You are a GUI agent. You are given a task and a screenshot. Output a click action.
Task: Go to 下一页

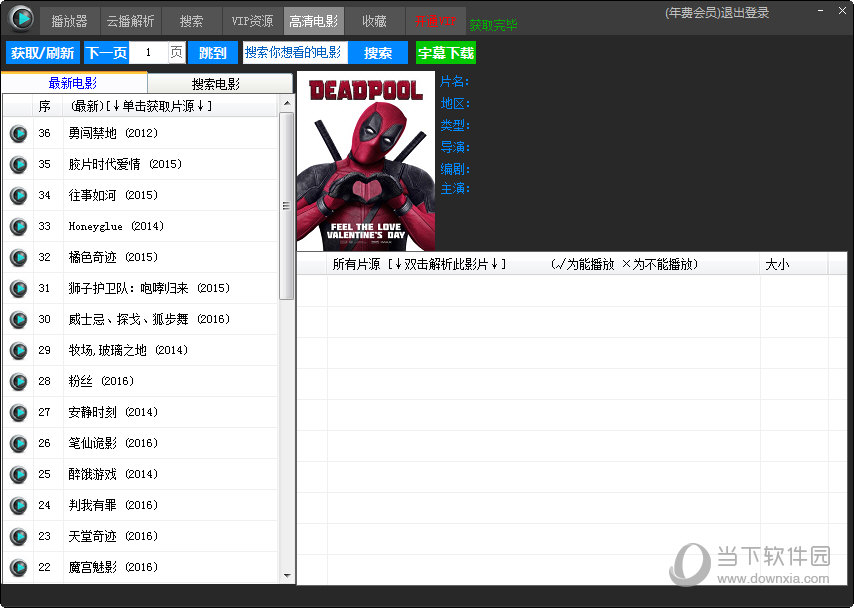pos(106,53)
